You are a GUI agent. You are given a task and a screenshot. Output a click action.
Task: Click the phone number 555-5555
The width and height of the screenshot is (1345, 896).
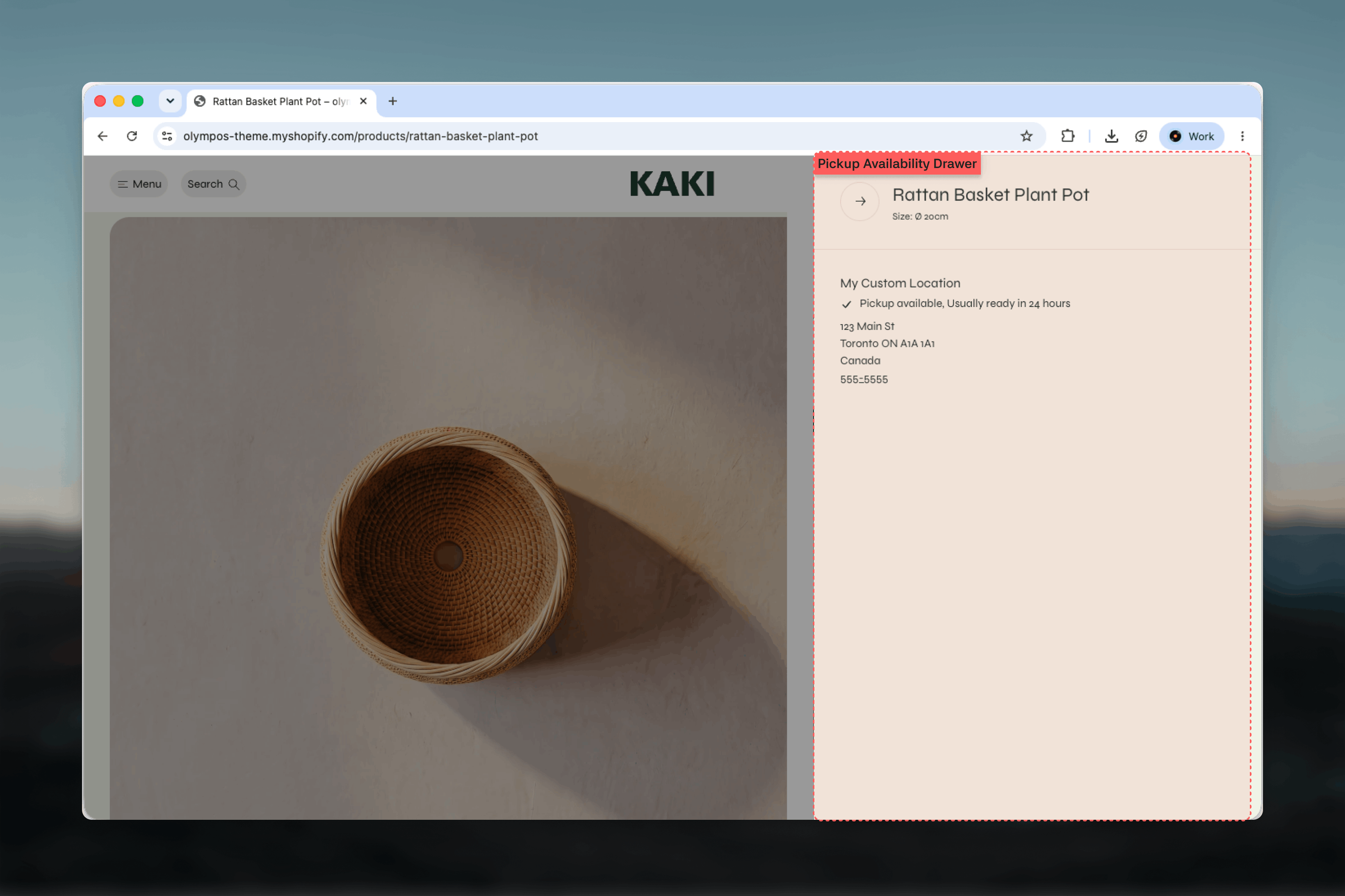[864, 380]
